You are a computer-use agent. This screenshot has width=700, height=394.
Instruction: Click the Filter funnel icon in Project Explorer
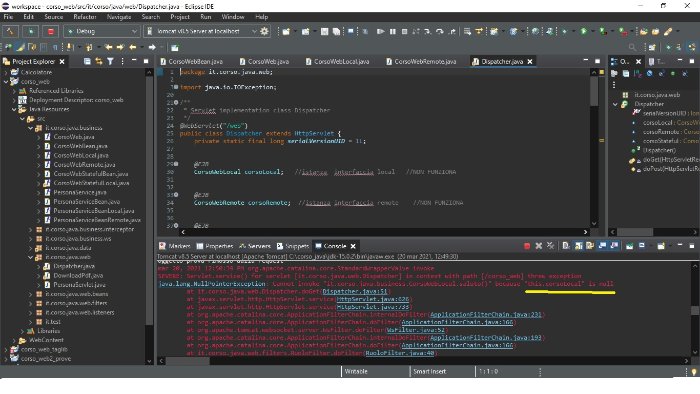click(110, 62)
